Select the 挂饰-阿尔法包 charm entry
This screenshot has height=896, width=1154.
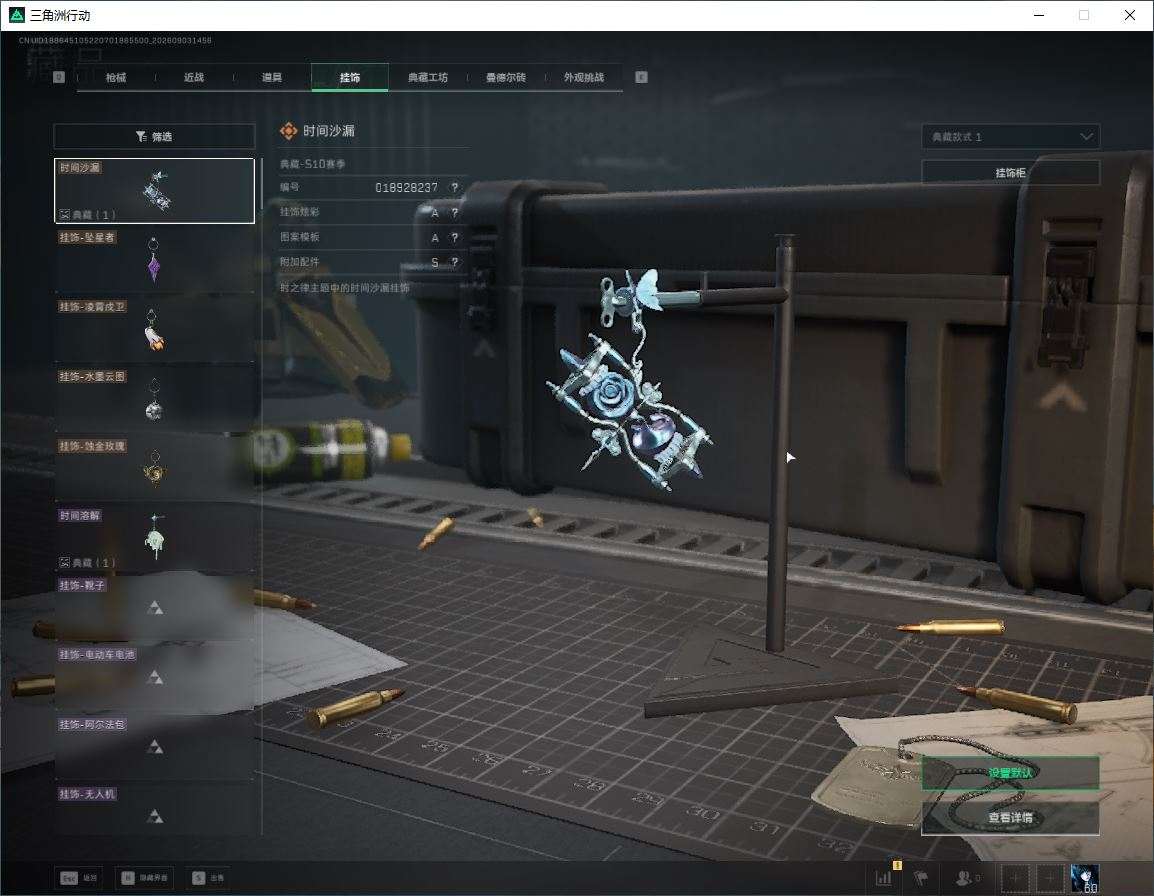[x=155, y=747]
